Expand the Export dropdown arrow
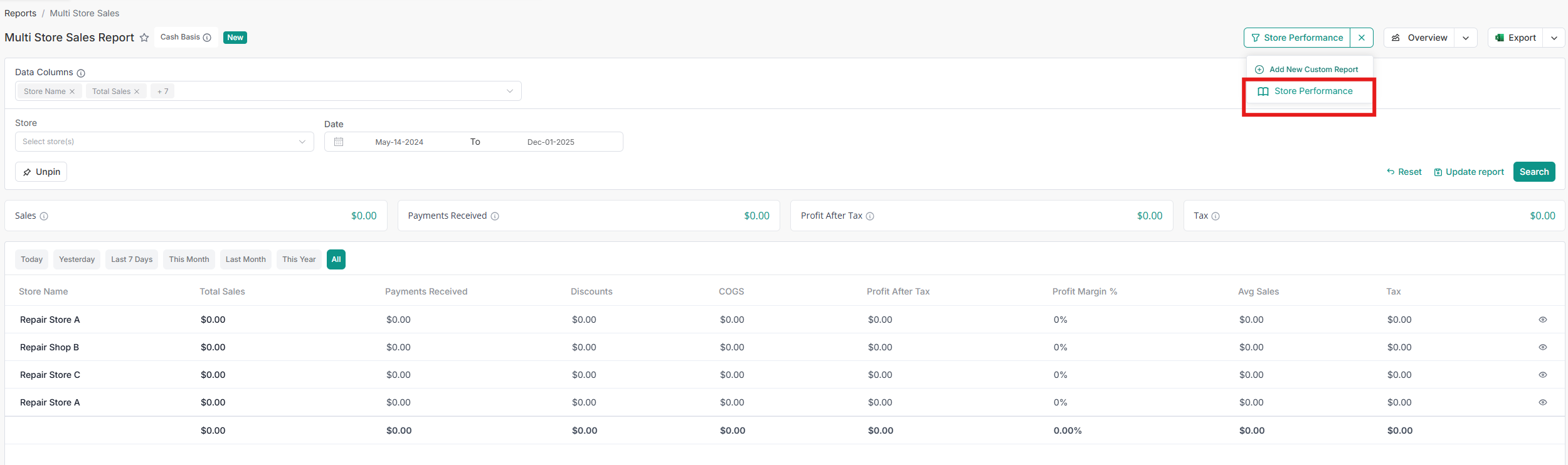Screen dimensions: 1568x465 pyautogui.click(x=1554, y=38)
